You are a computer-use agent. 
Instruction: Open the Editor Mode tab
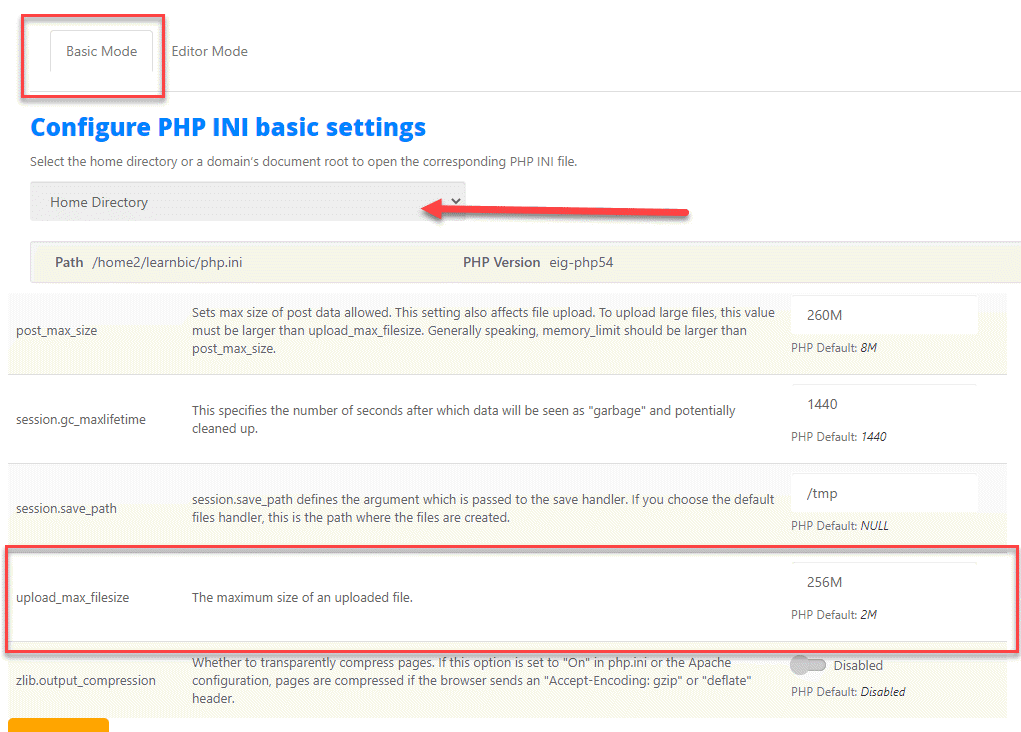pos(210,51)
